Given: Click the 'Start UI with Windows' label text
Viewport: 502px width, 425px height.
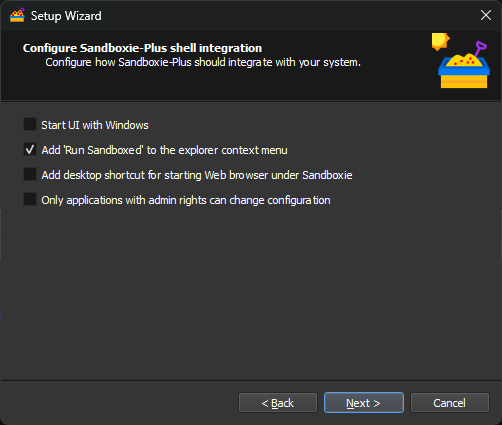Looking at the screenshot, I should pos(95,125).
